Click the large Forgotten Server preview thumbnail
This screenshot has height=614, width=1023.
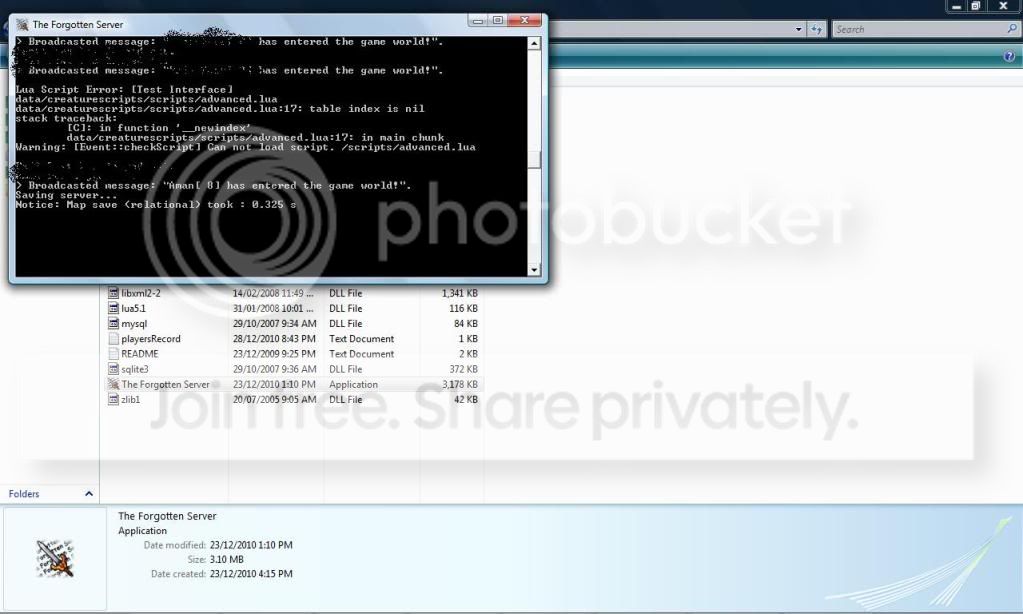(55, 559)
